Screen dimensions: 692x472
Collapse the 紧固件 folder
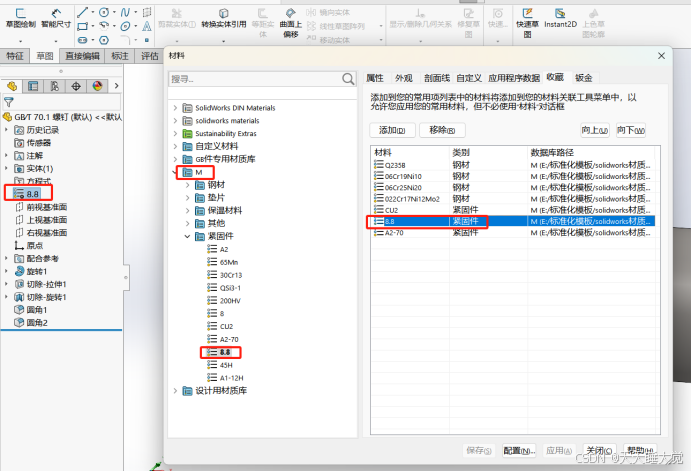[188, 236]
